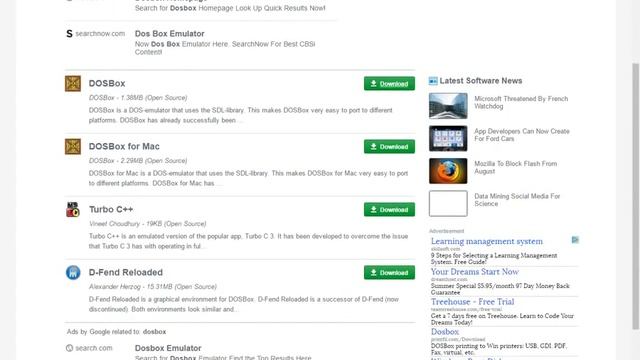Image resolution: width=640 pixels, height=360 pixels.
Task: Download Turbo C++
Action: coord(389,209)
